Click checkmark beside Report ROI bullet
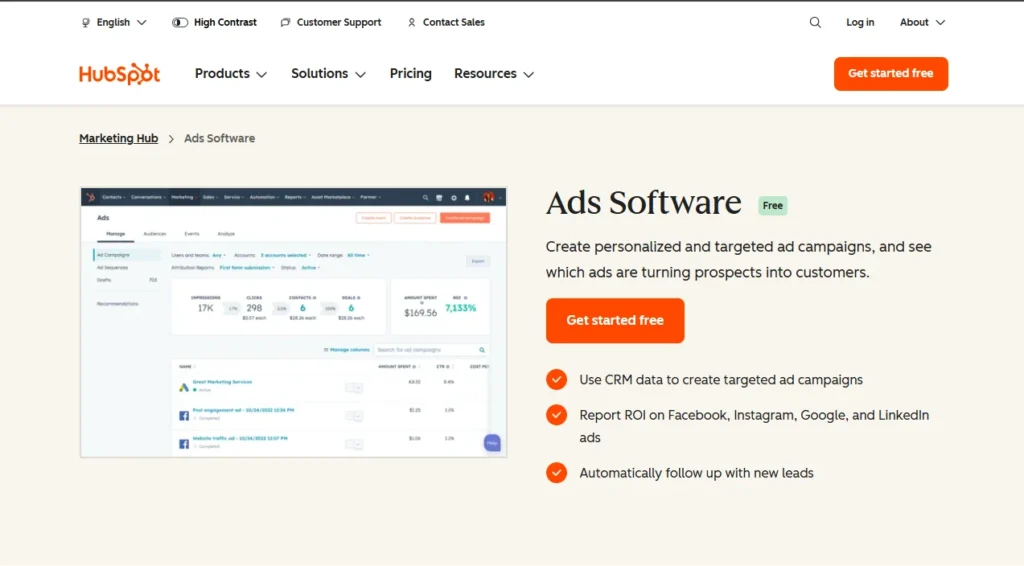 point(556,415)
